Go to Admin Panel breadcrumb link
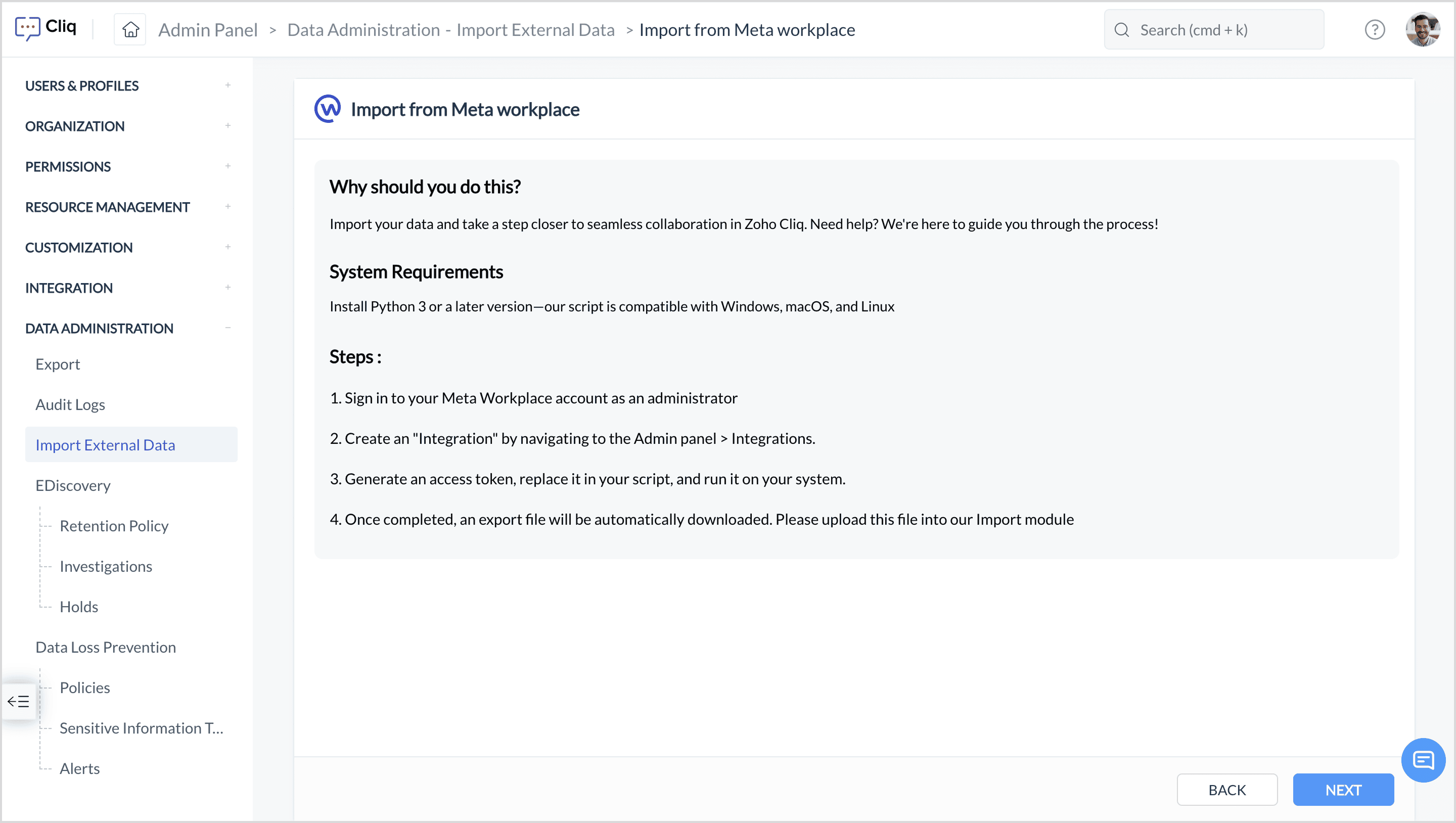Viewport: 1456px width, 823px height. point(207,29)
